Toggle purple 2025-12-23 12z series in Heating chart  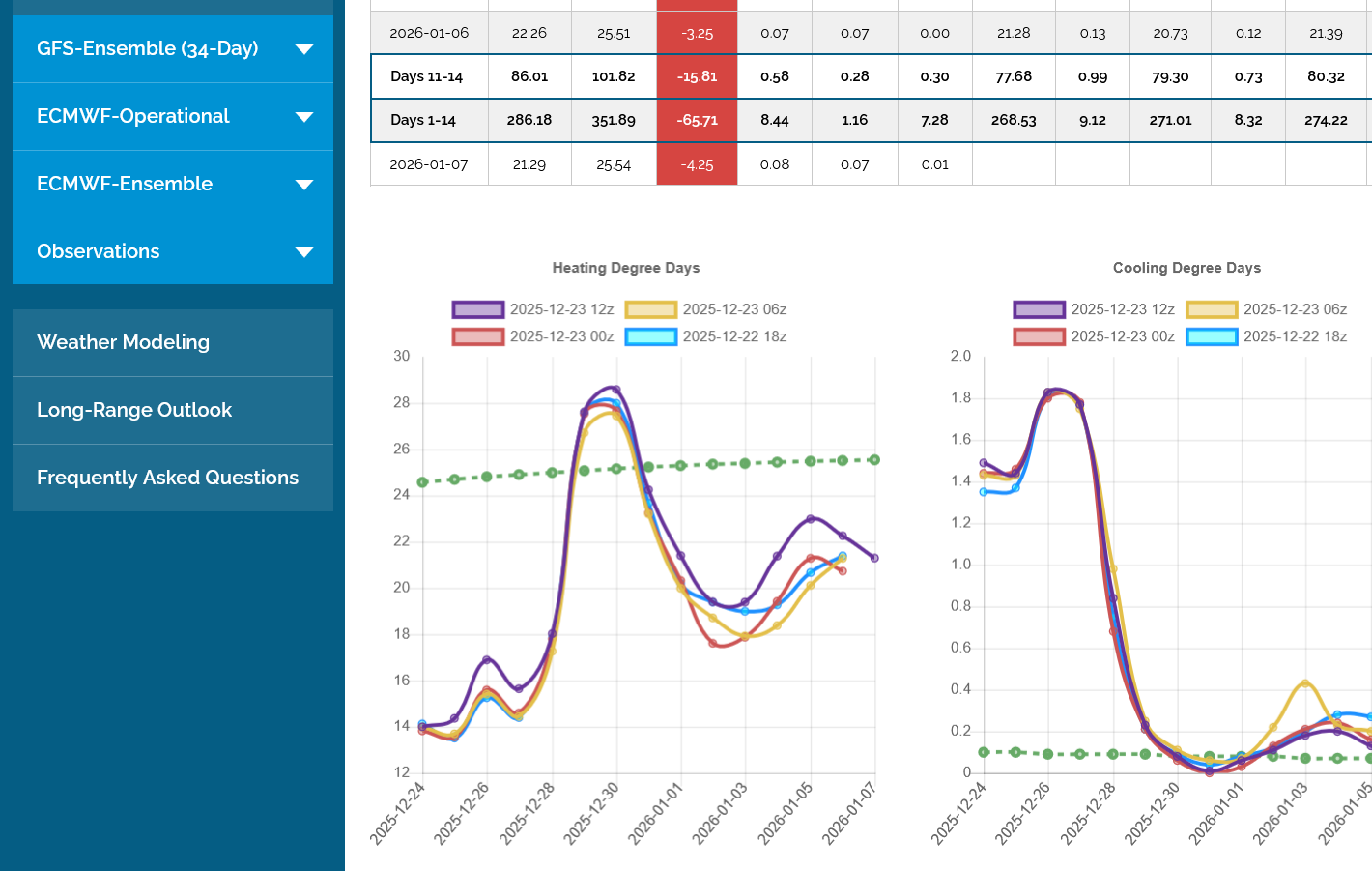(477, 309)
